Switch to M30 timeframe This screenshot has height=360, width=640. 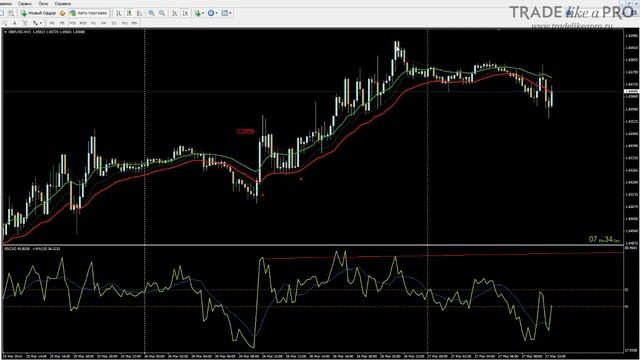(83, 23)
